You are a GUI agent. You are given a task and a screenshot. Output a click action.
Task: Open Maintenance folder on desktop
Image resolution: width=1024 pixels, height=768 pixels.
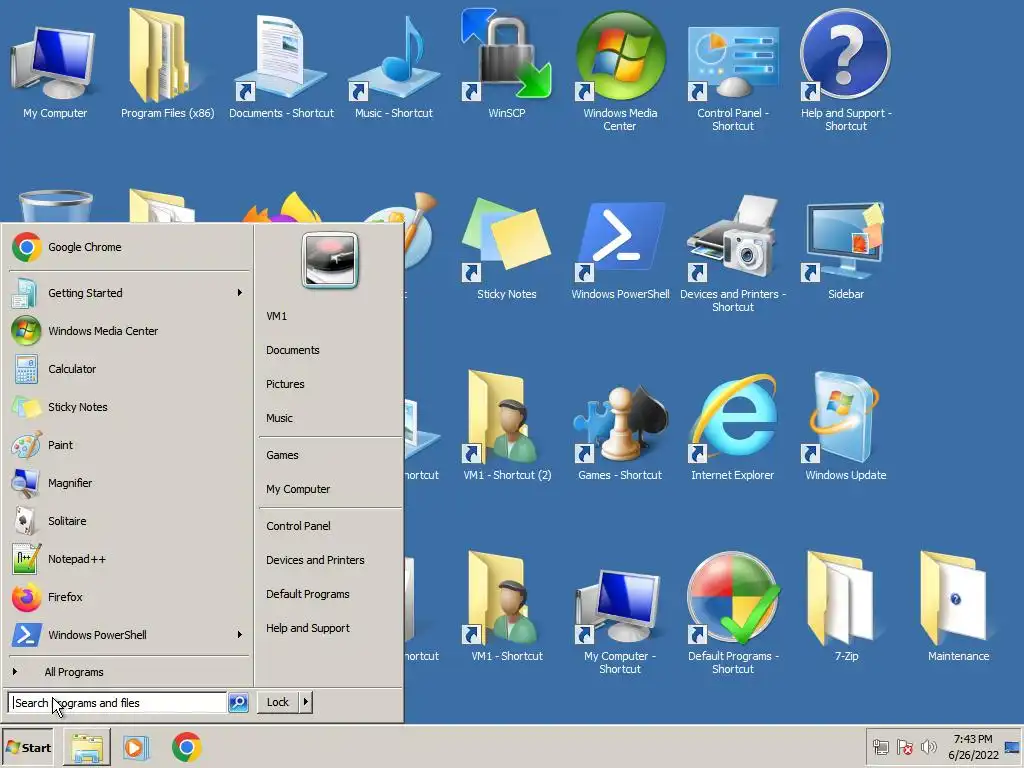(958, 607)
